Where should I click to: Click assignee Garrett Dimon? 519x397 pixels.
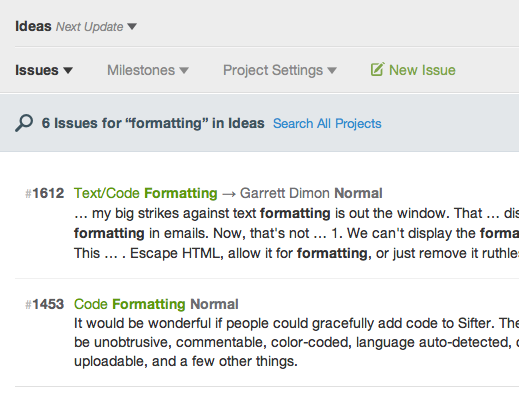285,193
